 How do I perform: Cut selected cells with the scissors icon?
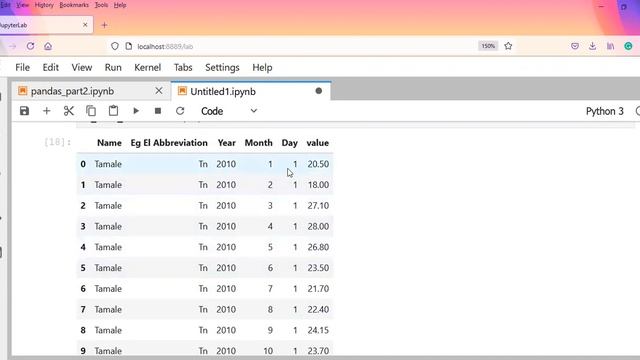click(x=69, y=111)
